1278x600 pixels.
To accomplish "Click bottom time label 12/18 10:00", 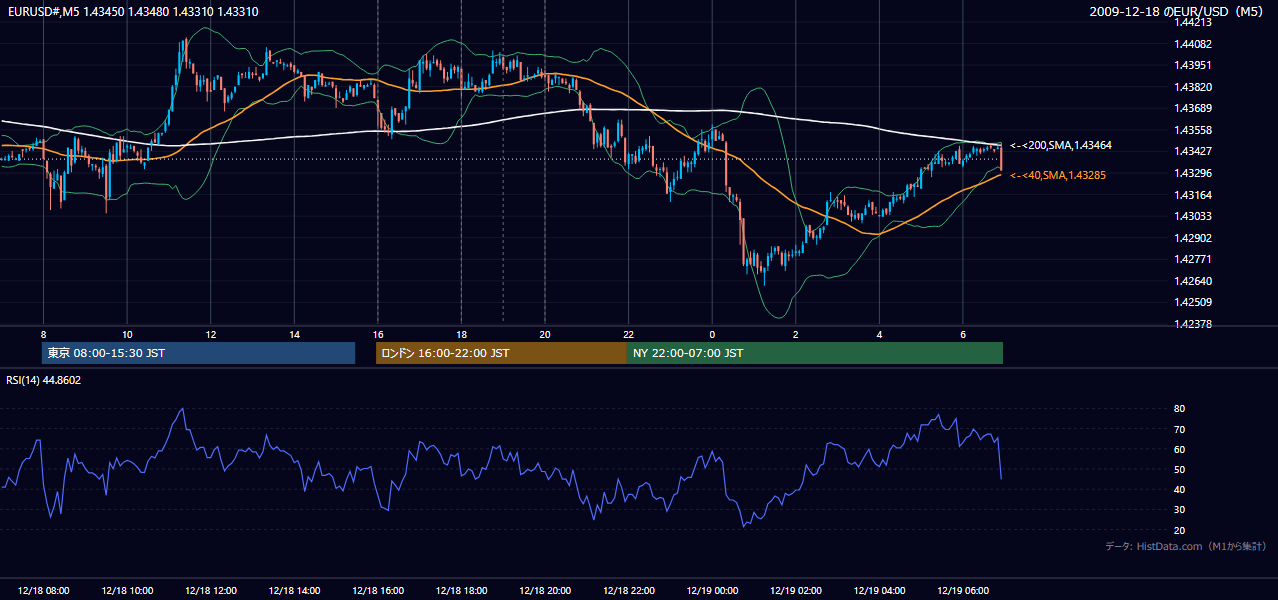I will tap(127, 591).
